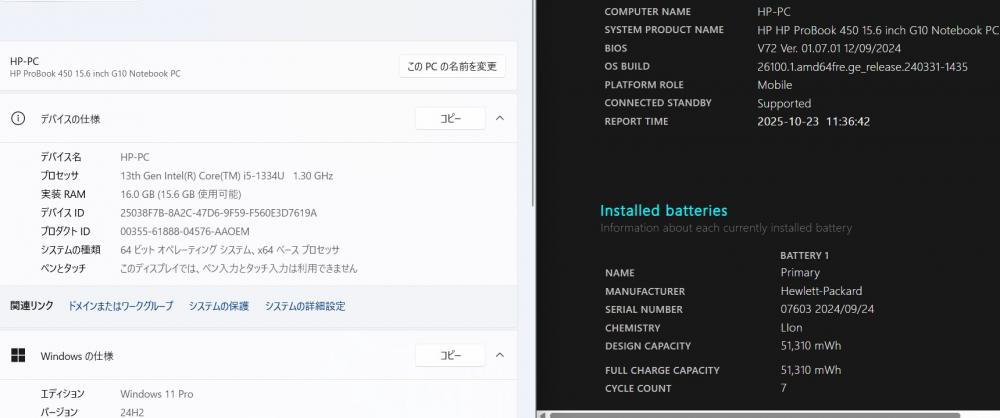Viewport: 1000px width, 418px height.
Task: Open the ドメインまたはワークグループ link
Action: (120, 306)
